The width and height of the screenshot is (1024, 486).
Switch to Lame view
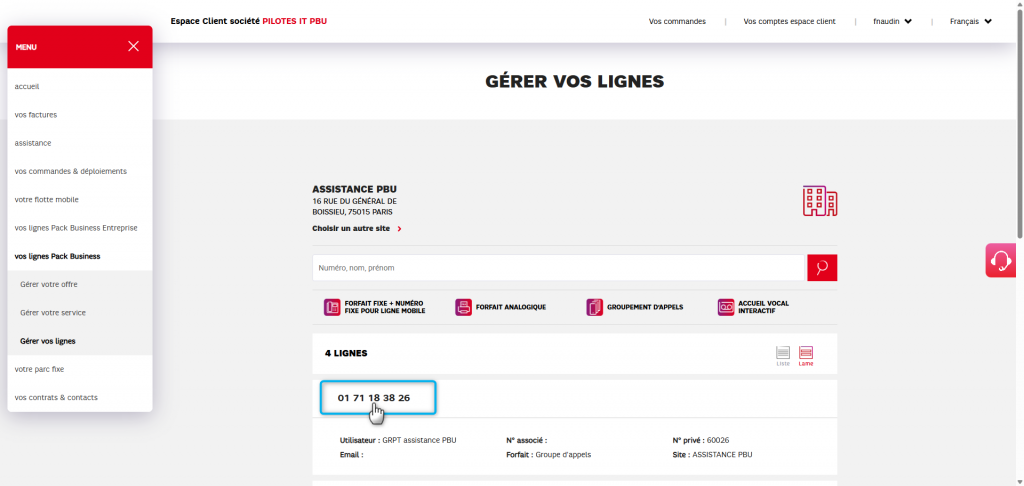(806, 356)
